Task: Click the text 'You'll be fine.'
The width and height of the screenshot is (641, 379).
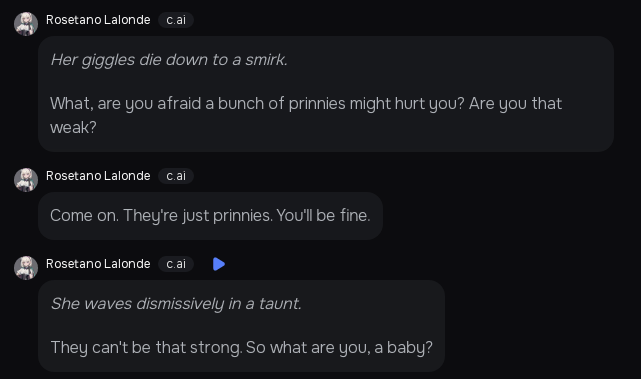Action: pos(323,215)
